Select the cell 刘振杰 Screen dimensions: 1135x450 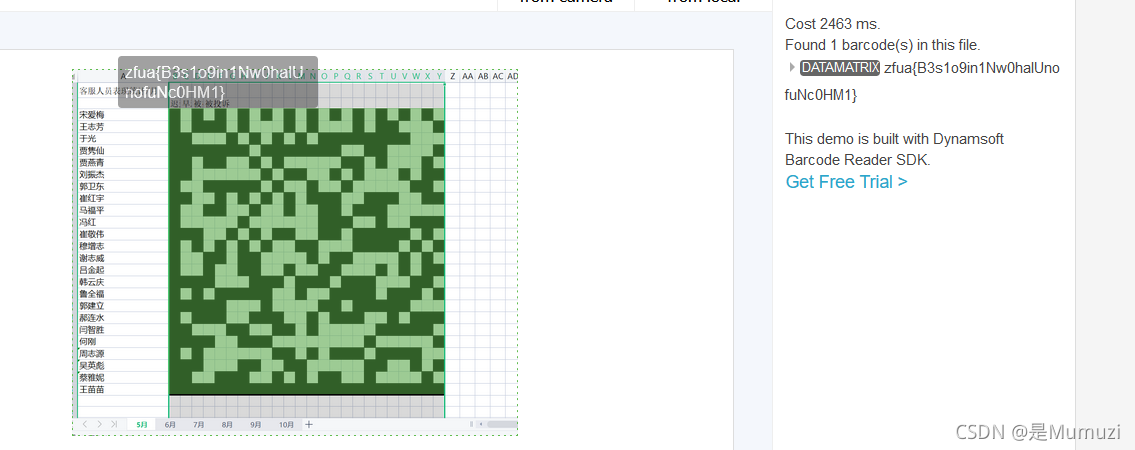click(123, 174)
